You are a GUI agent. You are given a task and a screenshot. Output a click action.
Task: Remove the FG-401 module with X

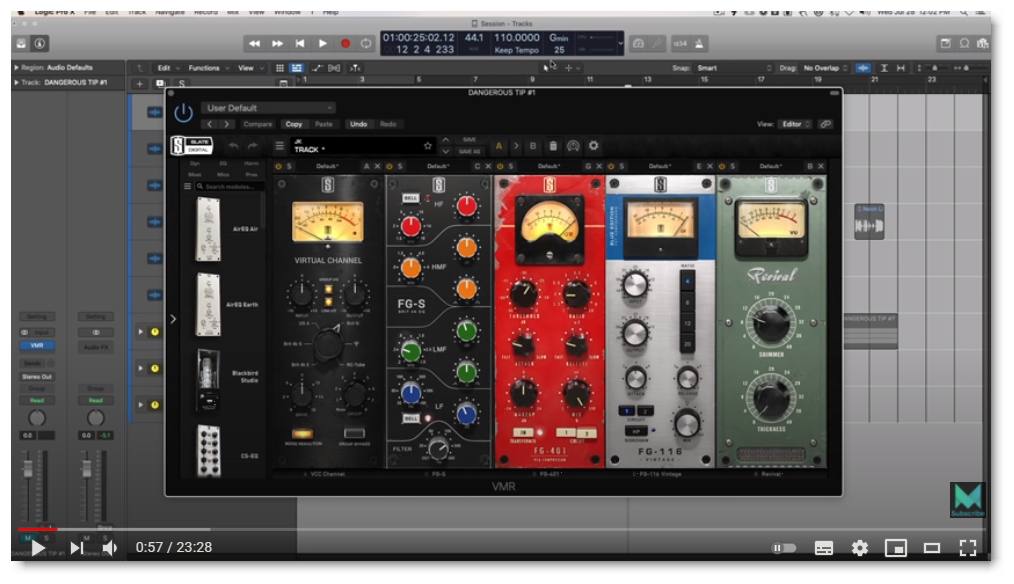[599, 166]
